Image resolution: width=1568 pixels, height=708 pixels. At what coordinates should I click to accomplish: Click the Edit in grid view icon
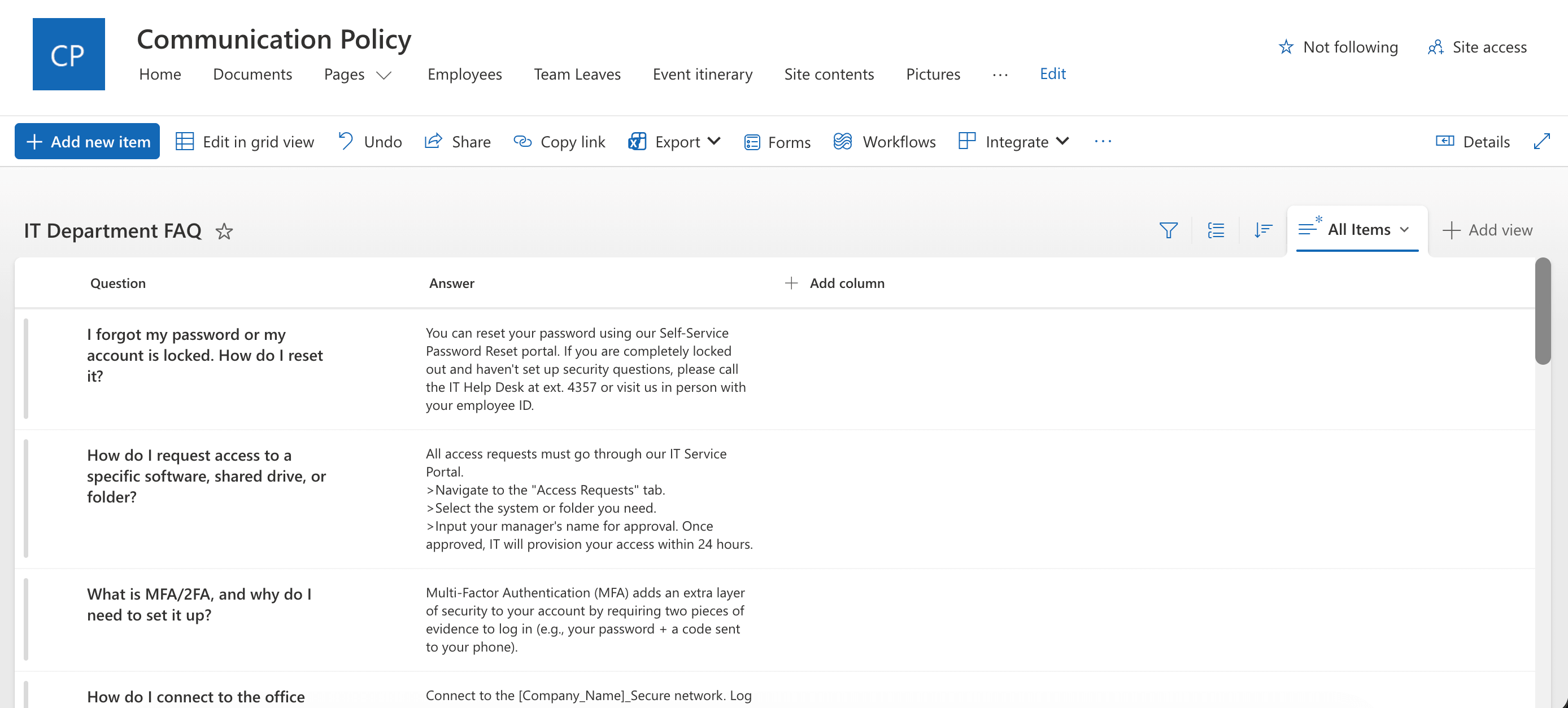point(185,141)
